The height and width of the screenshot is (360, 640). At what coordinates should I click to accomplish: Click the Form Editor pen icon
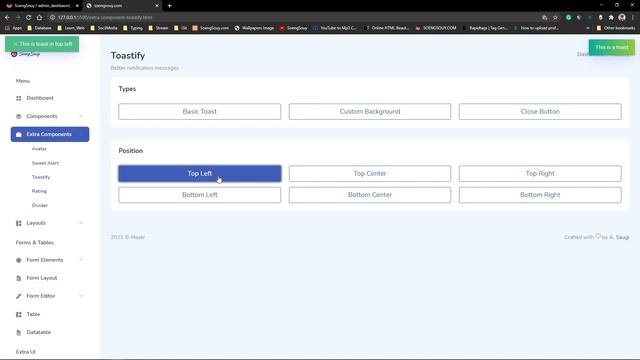click(x=18, y=296)
